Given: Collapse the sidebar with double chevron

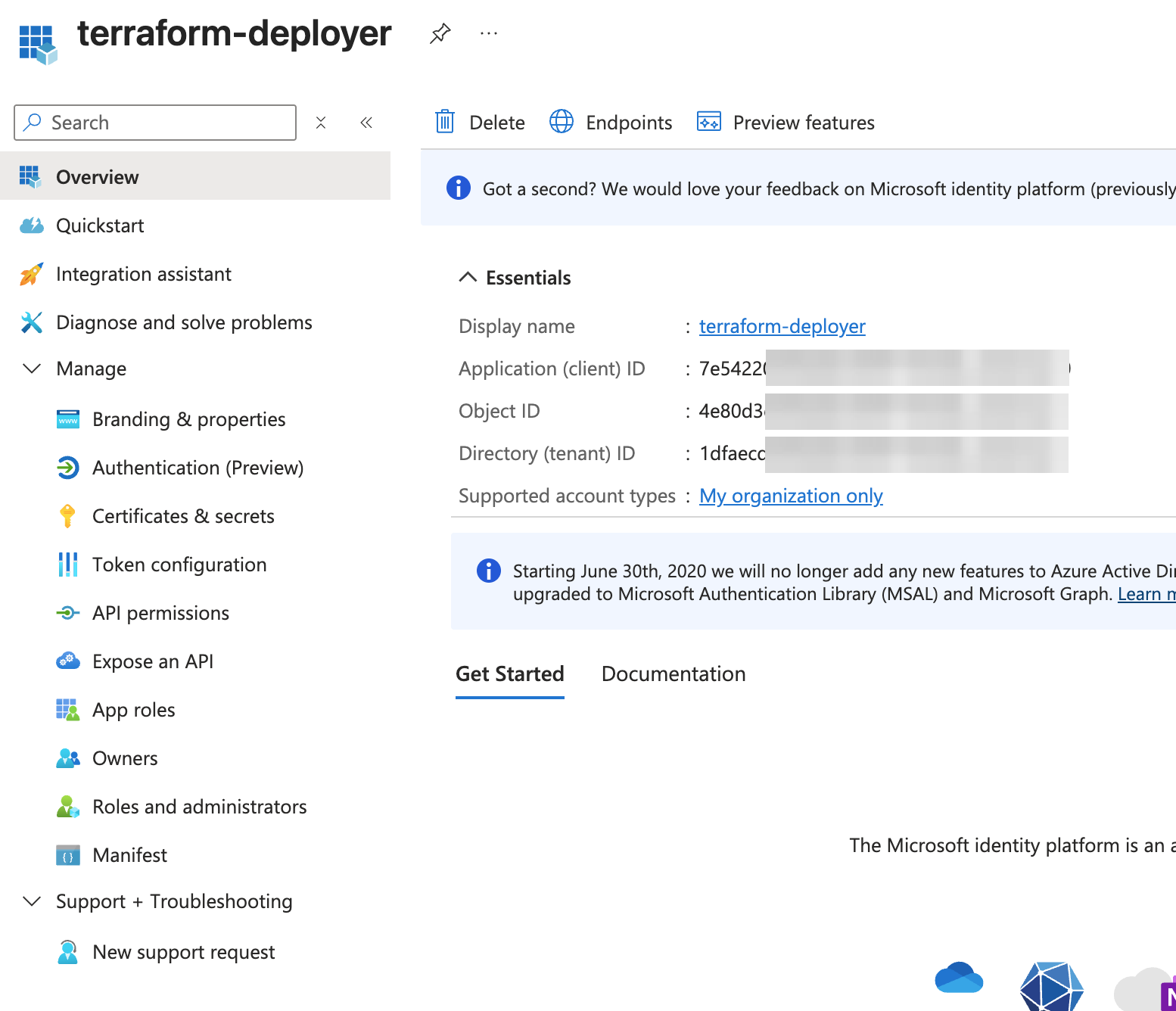Looking at the screenshot, I should pyautogui.click(x=366, y=123).
